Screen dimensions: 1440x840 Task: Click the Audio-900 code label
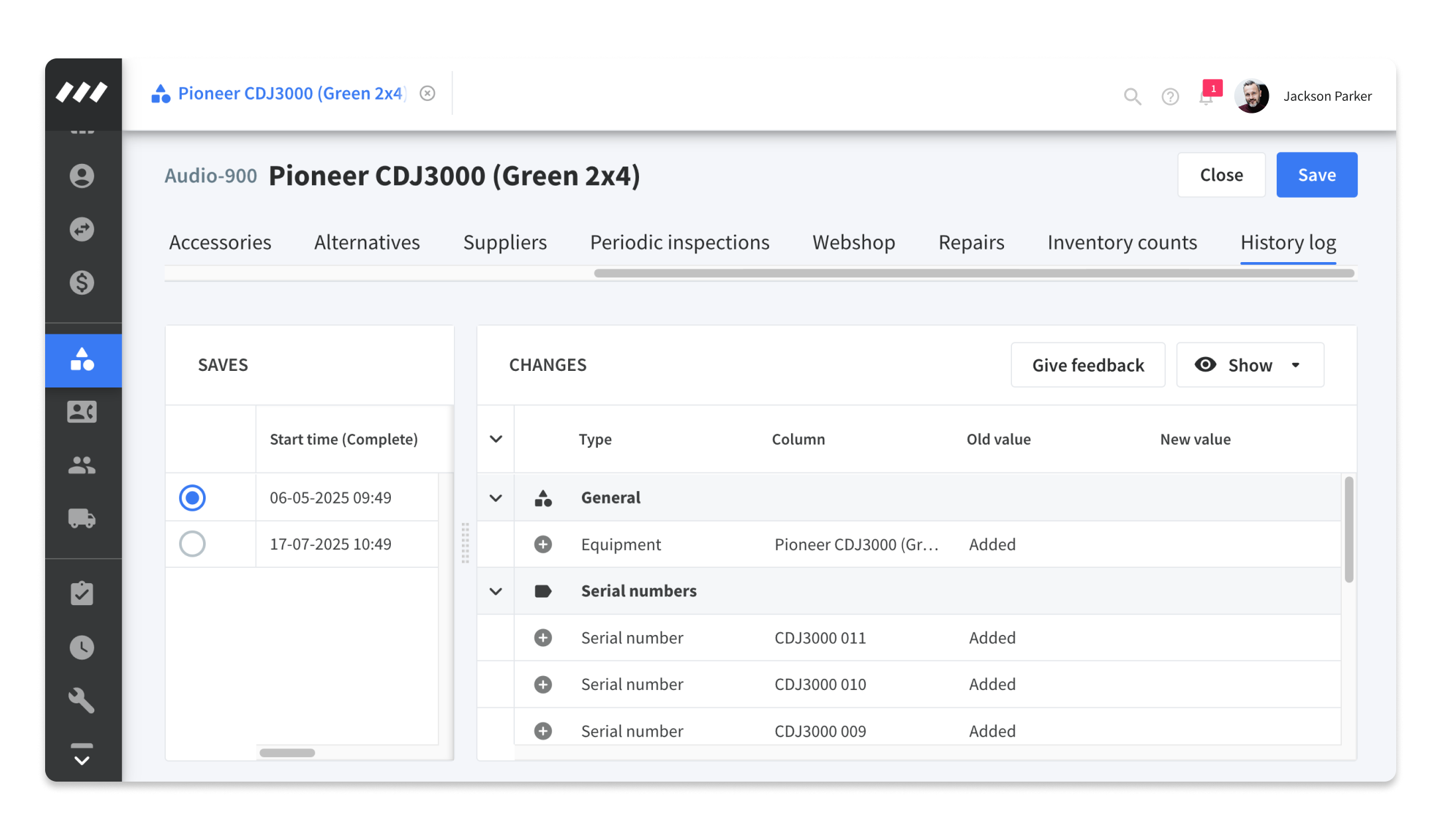coord(210,175)
